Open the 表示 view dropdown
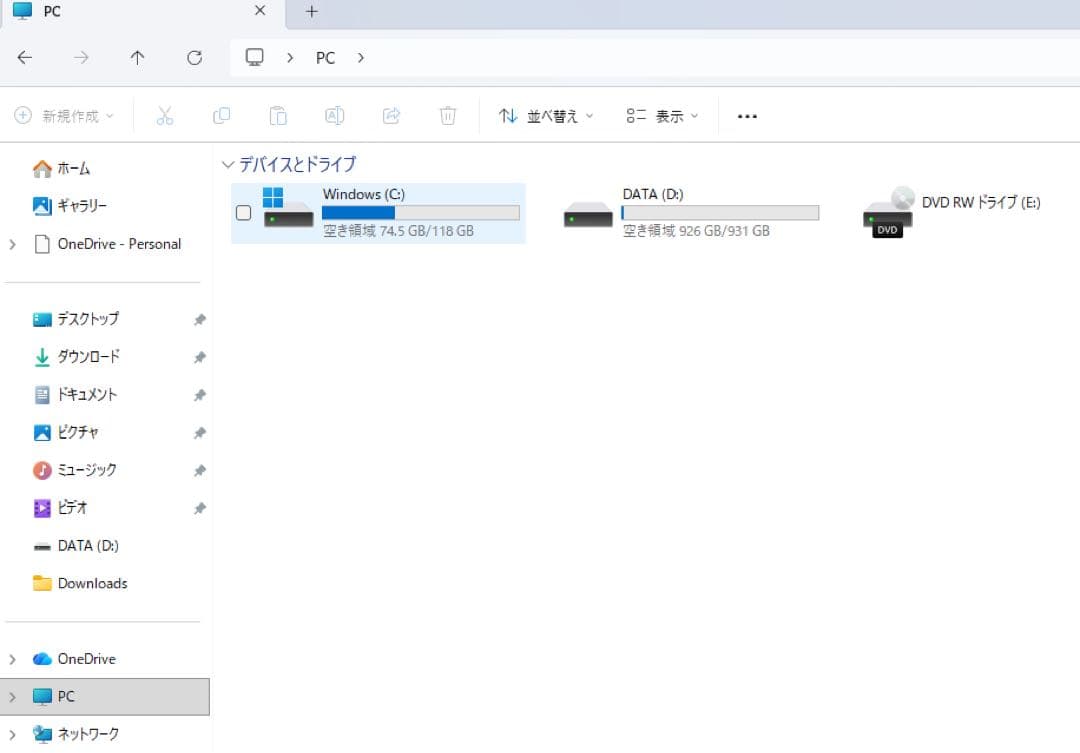 pyautogui.click(x=660, y=115)
